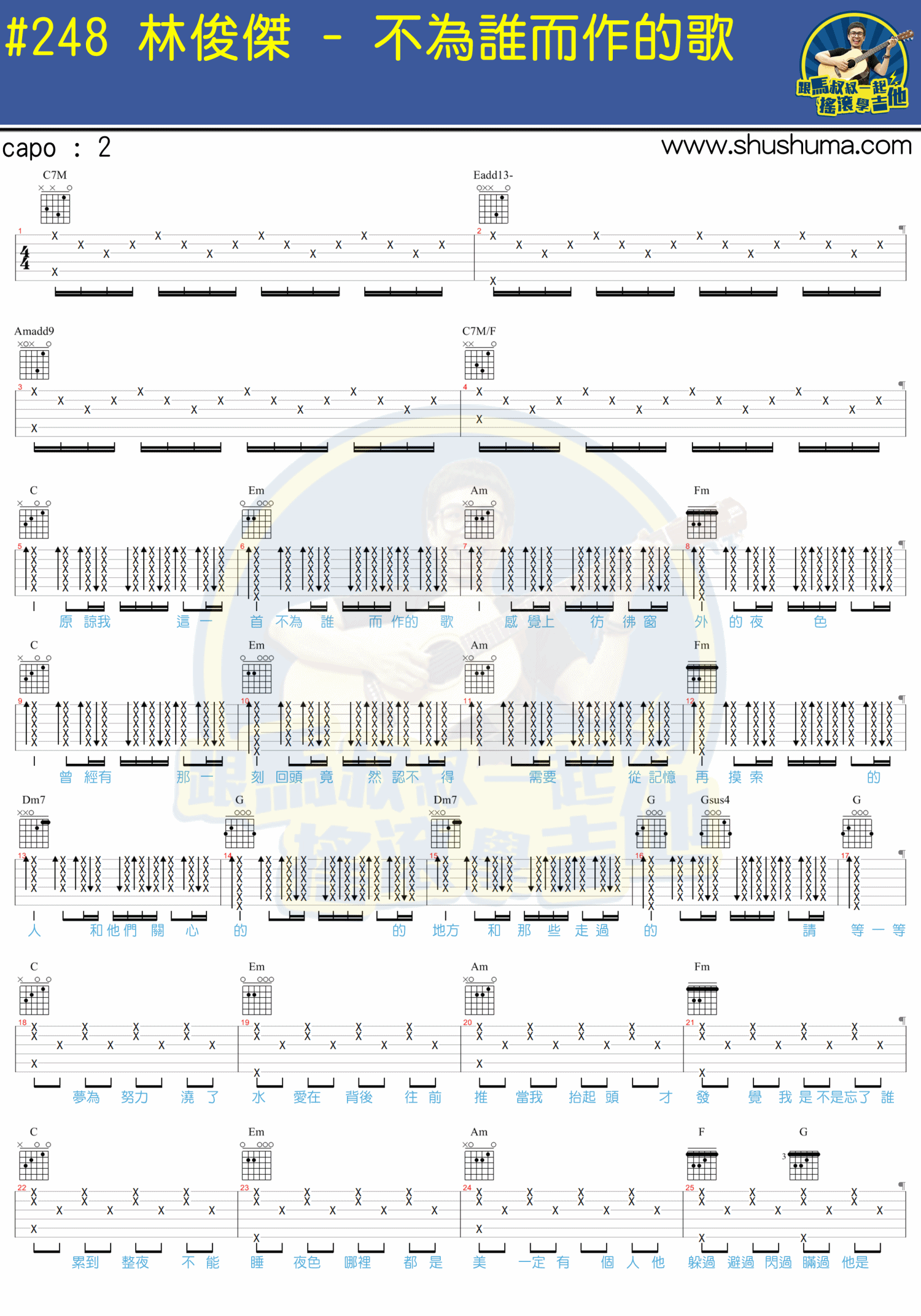
Task: Click the lyric 不為
Action: [289, 621]
